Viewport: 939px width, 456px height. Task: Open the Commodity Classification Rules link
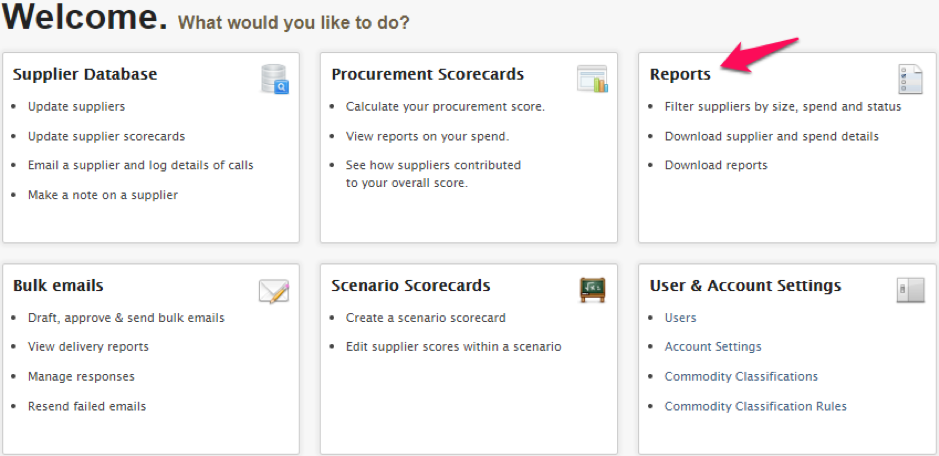click(x=755, y=406)
